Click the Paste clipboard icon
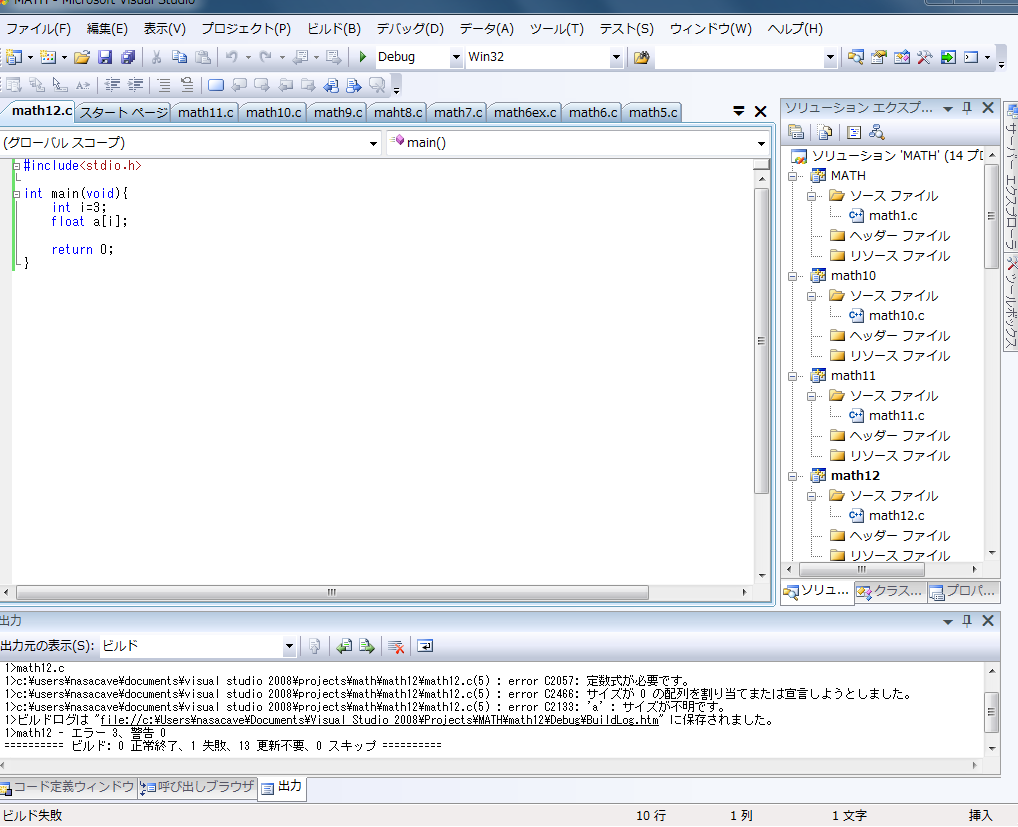 pyautogui.click(x=203, y=57)
